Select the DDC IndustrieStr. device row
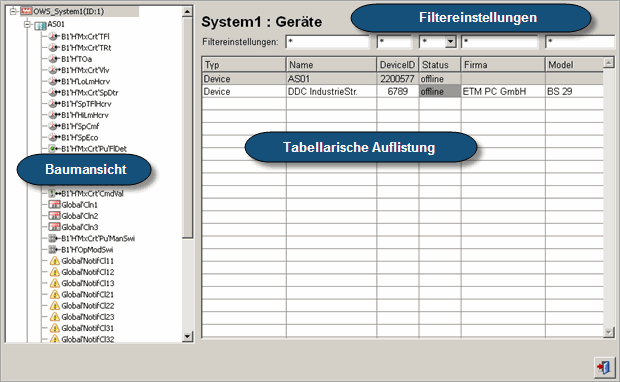 (403, 91)
